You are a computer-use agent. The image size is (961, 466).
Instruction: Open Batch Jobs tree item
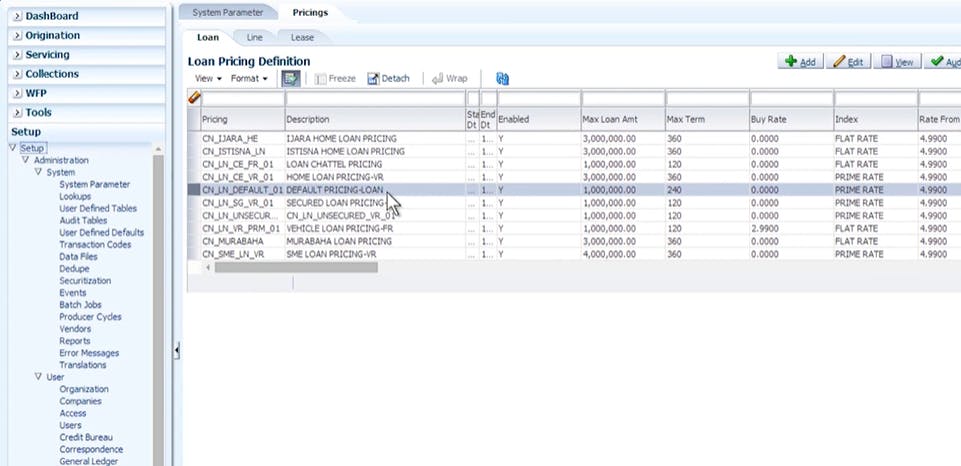point(80,305)
